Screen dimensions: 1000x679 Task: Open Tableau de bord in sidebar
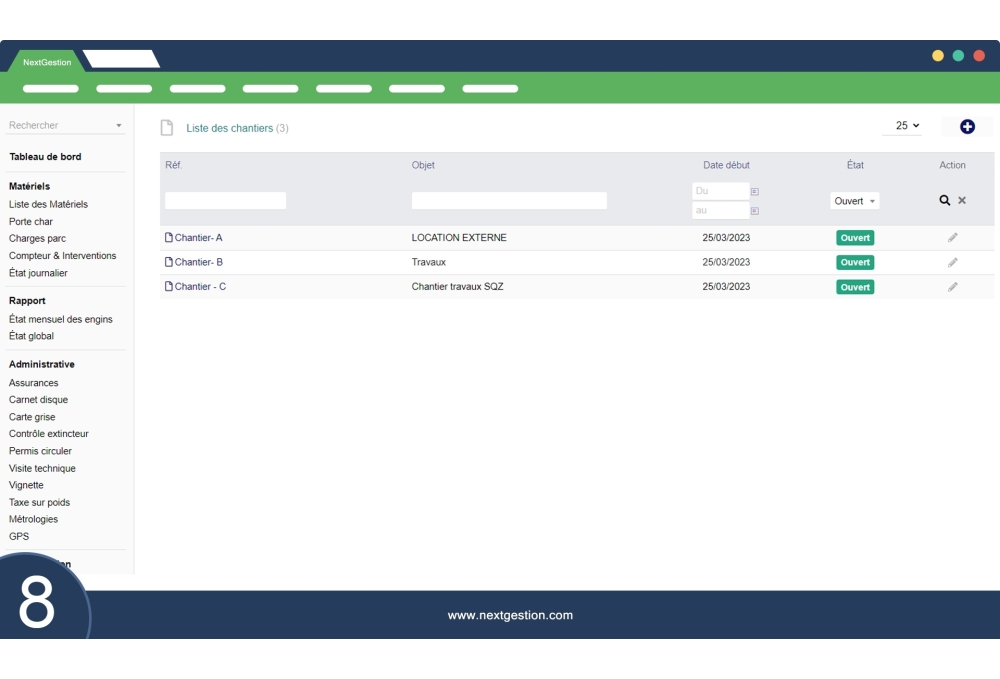pyautogui.click(x=45, y=157)
